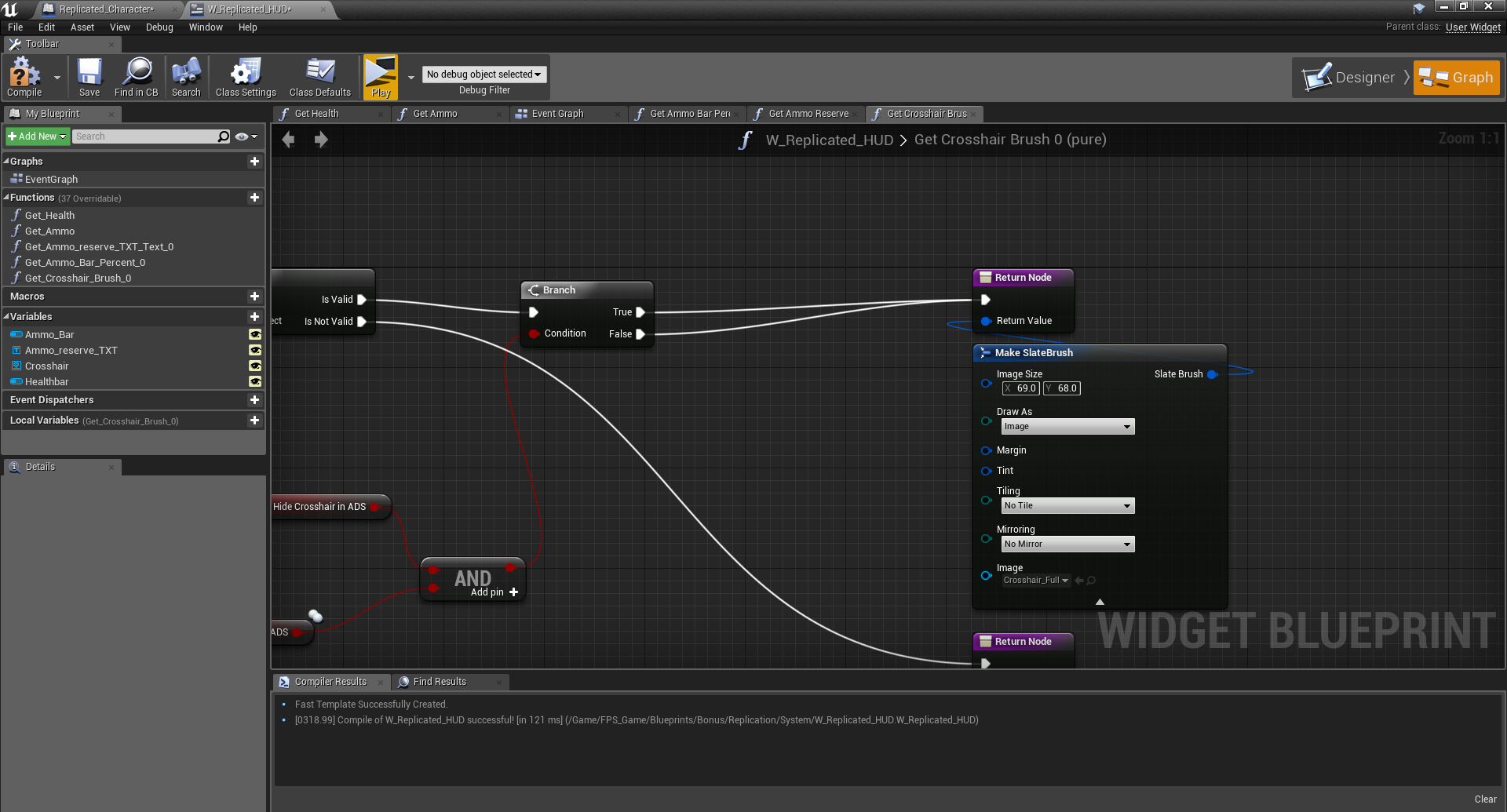This screenshot has height=812, width=1507.
Task: Toggle instance editable on Healthbar variable
Action: click(255, 381)
